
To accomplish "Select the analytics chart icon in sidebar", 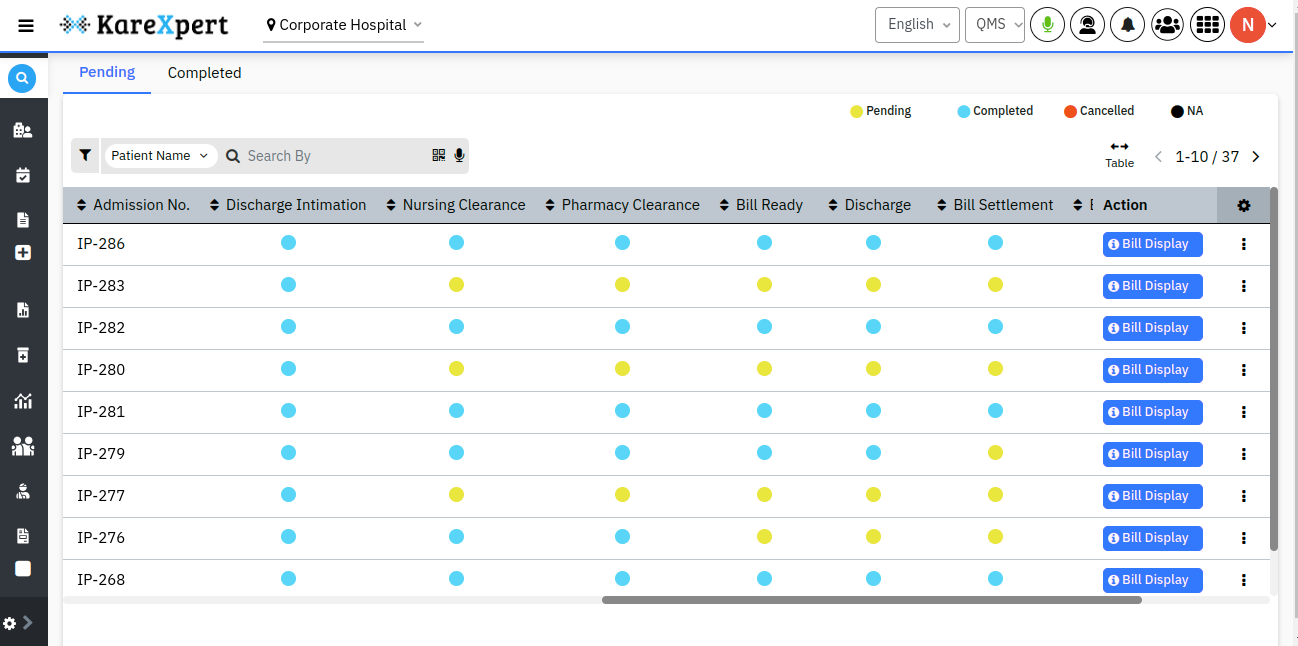I will pyautogui.click(x=22, y=401).
